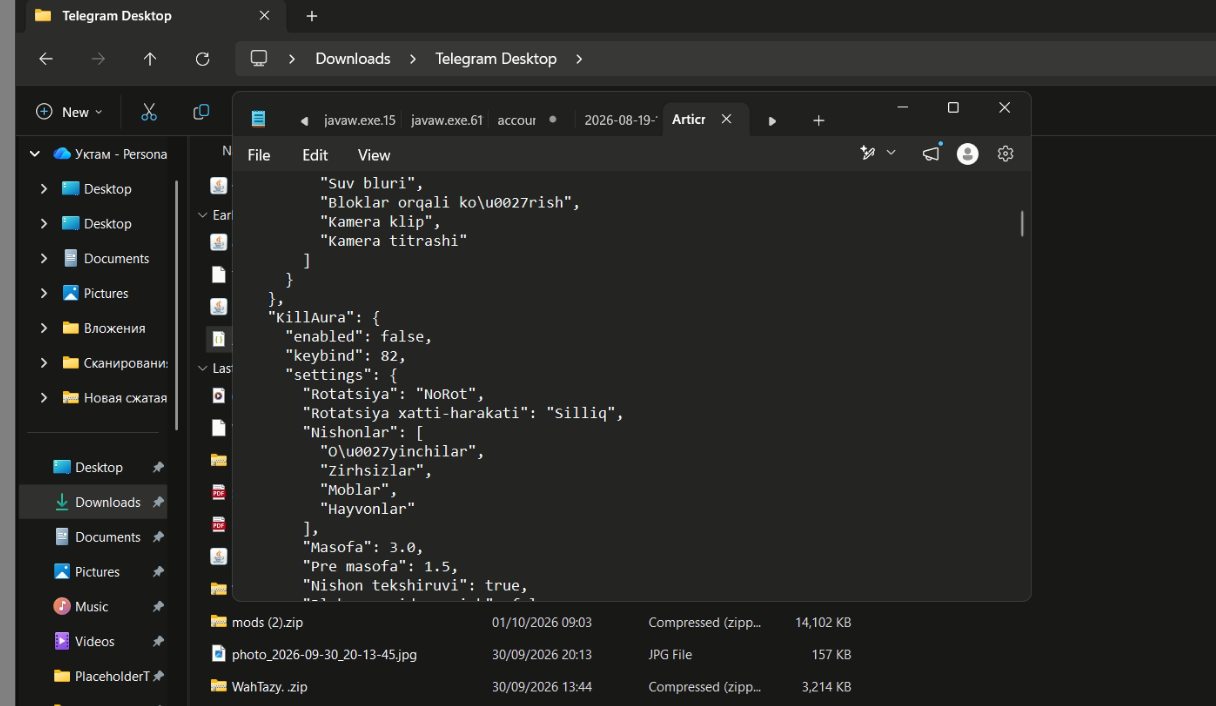Unpin Music from Quick access

[x=158, y=607]
